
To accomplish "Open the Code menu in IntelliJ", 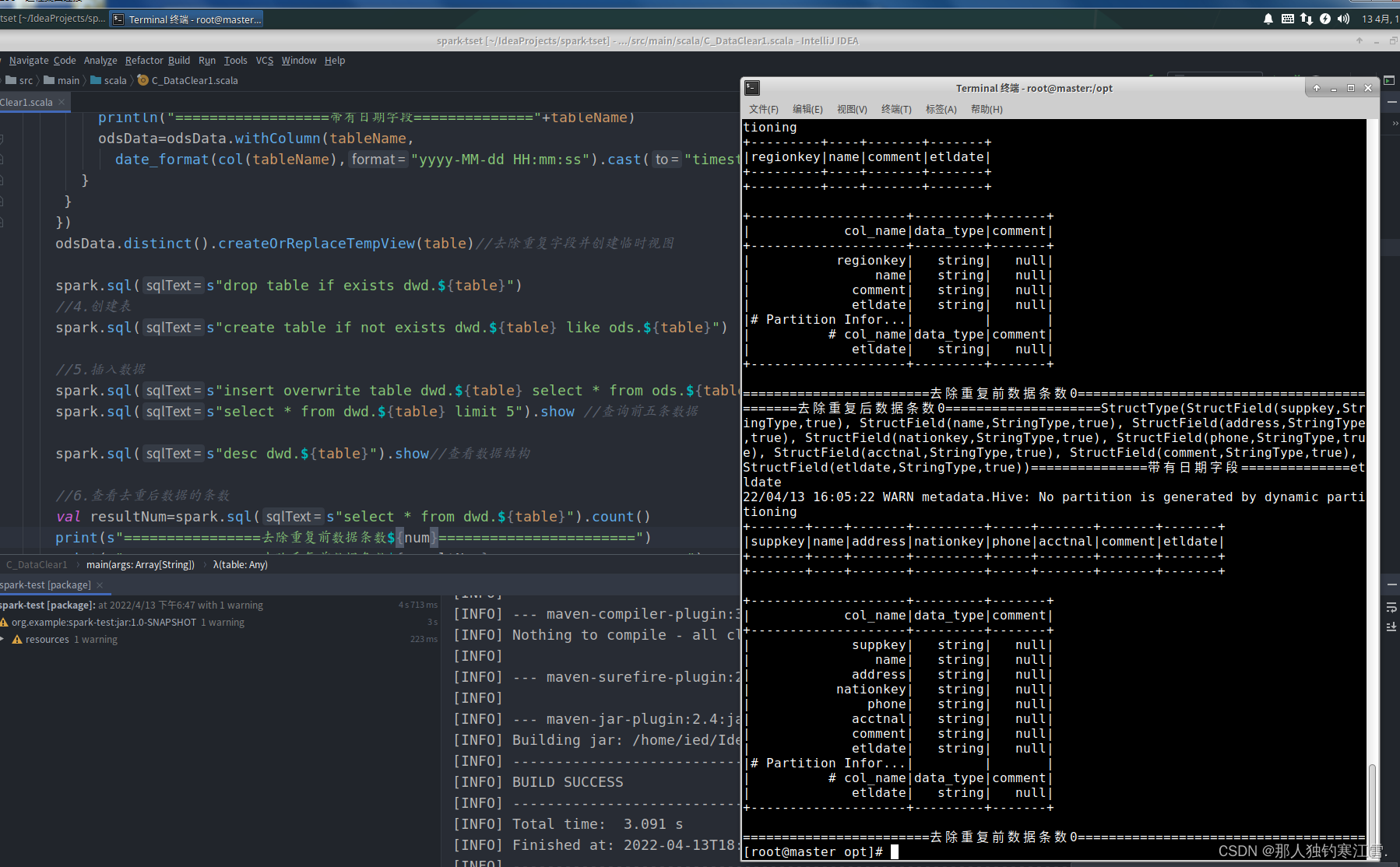I will click(65, 61).
